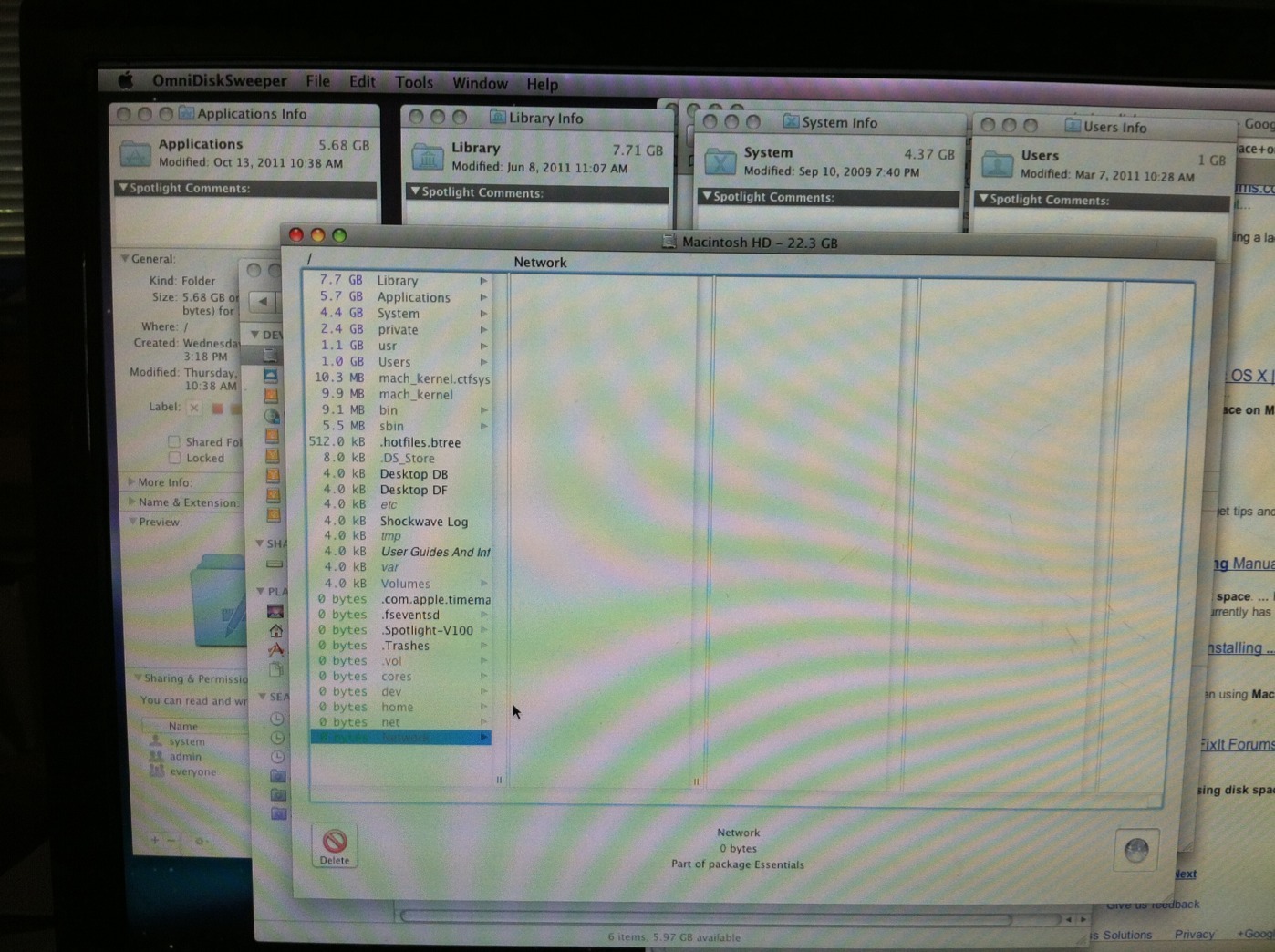
Task: Open the Tools menu
Action: [x=414, y=82]
